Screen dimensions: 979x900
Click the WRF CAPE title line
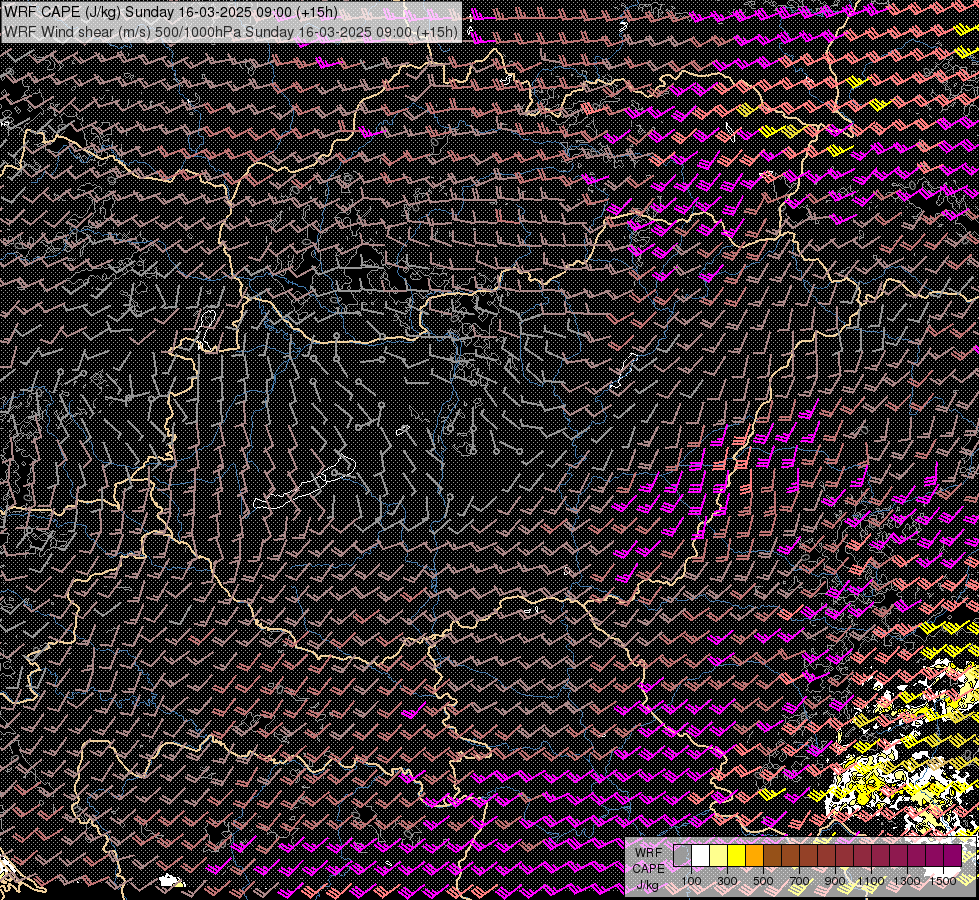click(x=171, y=12)
